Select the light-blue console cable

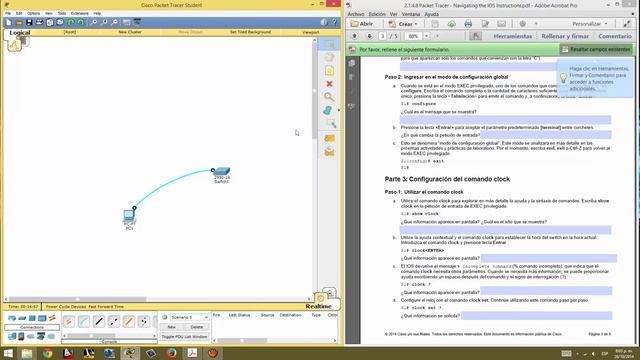(x=84, y=322)
